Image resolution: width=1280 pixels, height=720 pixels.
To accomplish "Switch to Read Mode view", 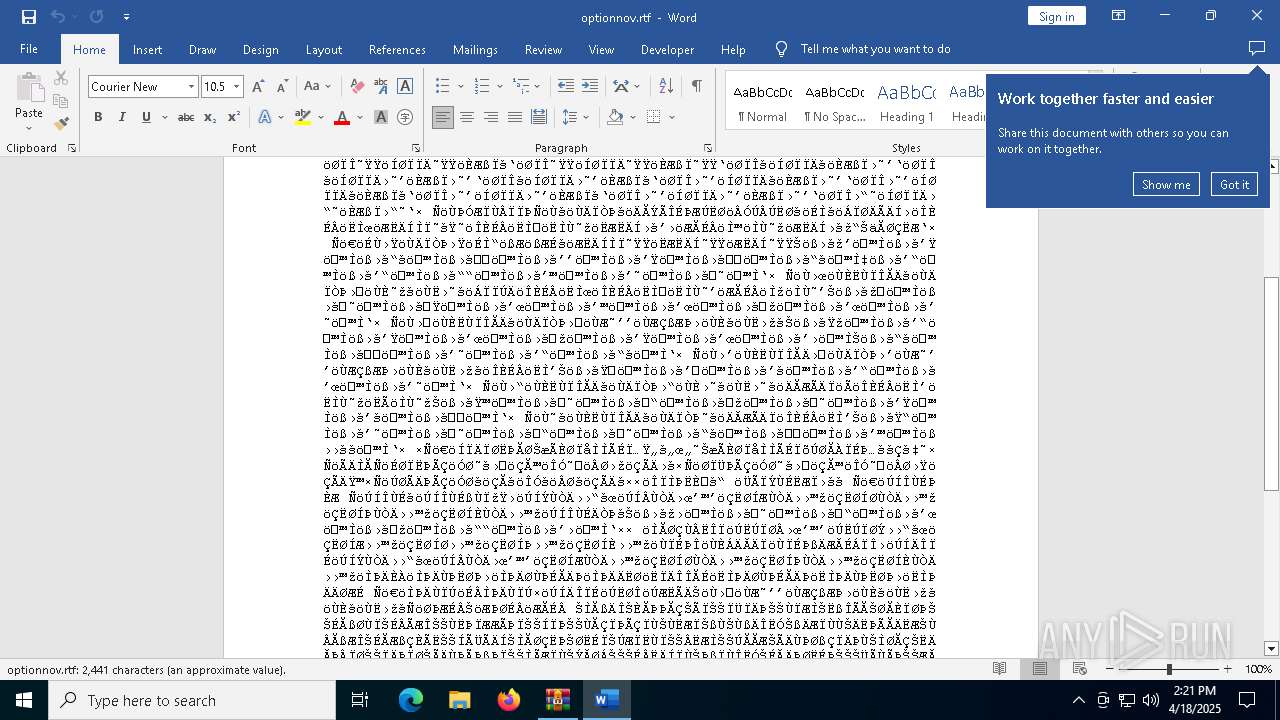I will point(999,669).
